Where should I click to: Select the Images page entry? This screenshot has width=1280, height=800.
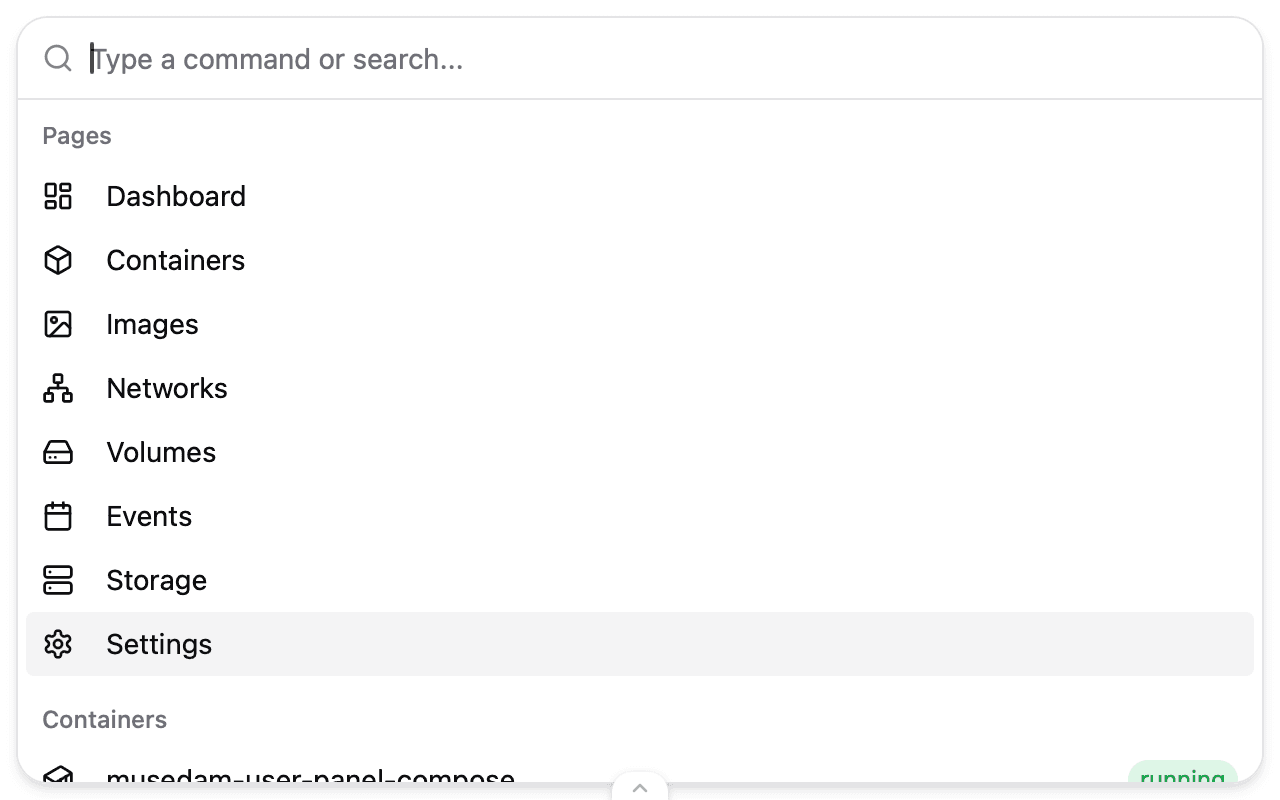coord(153,324)
